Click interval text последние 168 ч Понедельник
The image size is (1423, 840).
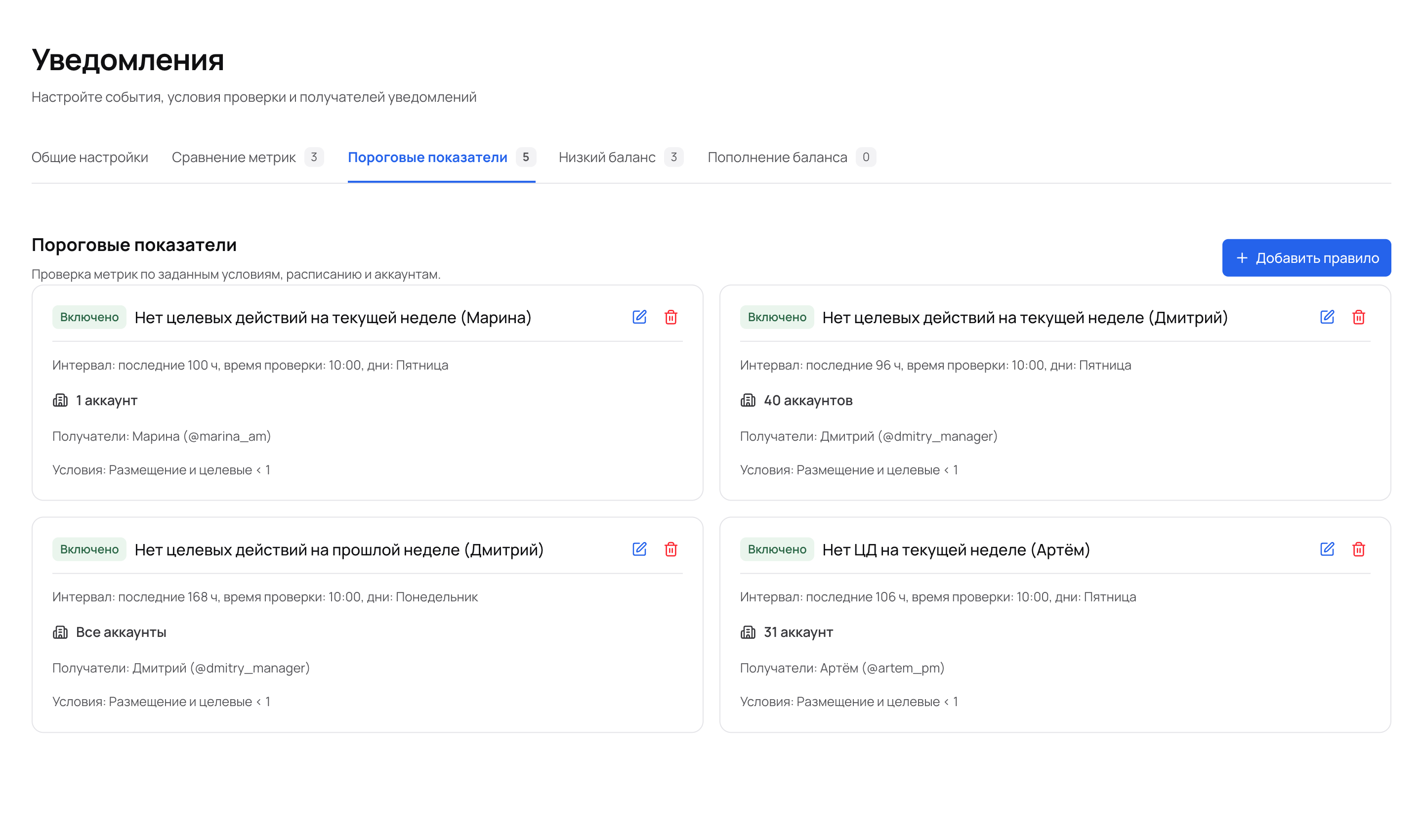pyautogui.click(x=265, y=596)
